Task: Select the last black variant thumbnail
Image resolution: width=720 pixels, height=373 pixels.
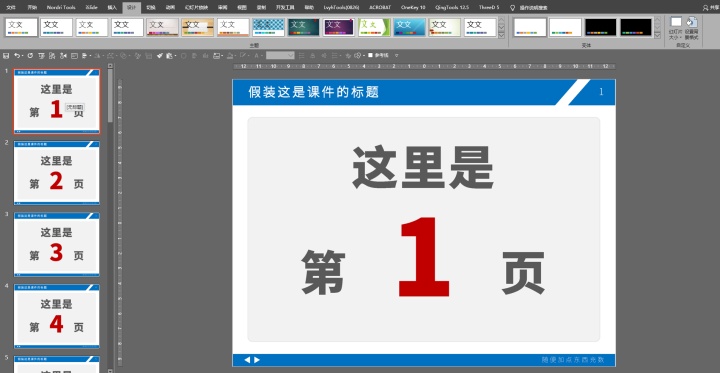Action: pos(636,27)
